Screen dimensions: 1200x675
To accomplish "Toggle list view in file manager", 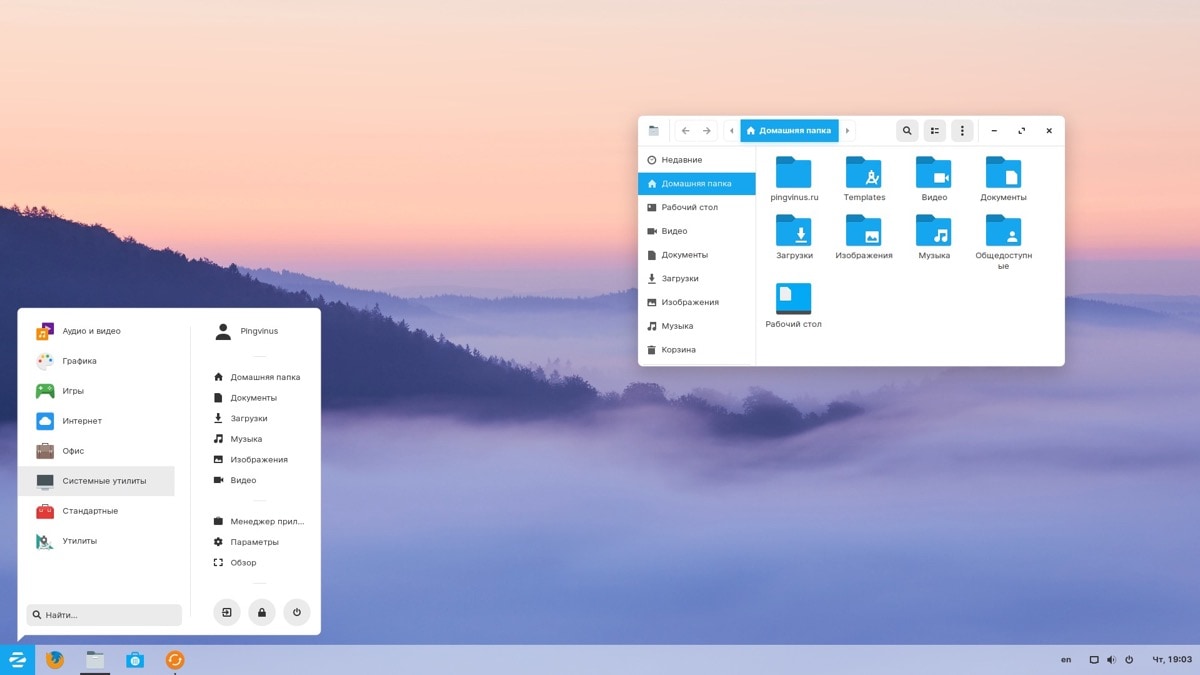I will (x=934, y=131).
